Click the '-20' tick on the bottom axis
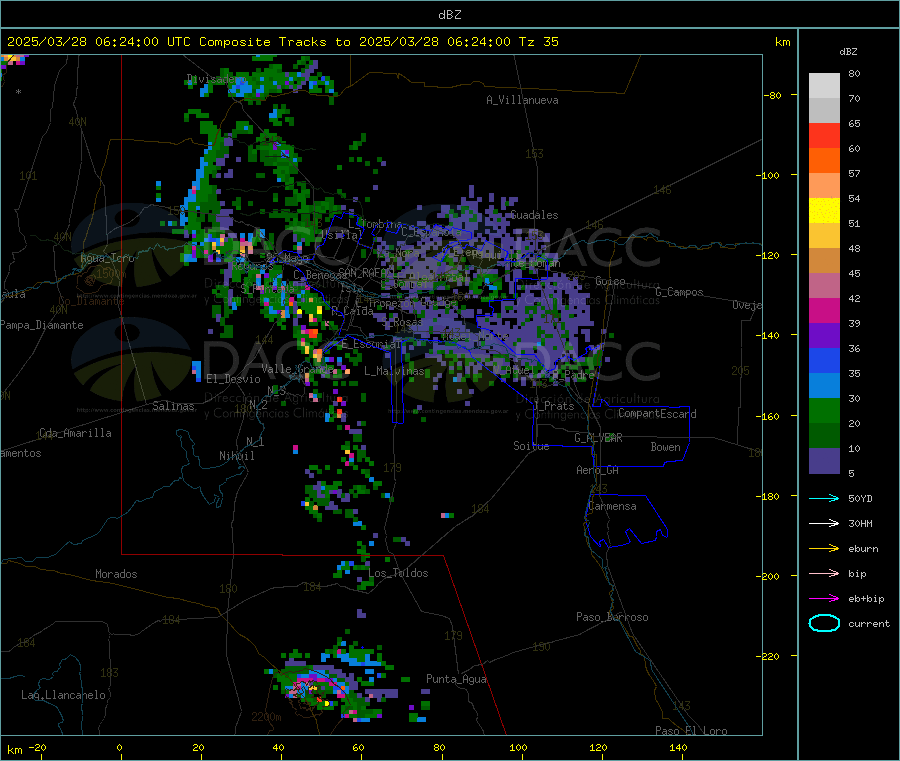 tap(38, 747)
